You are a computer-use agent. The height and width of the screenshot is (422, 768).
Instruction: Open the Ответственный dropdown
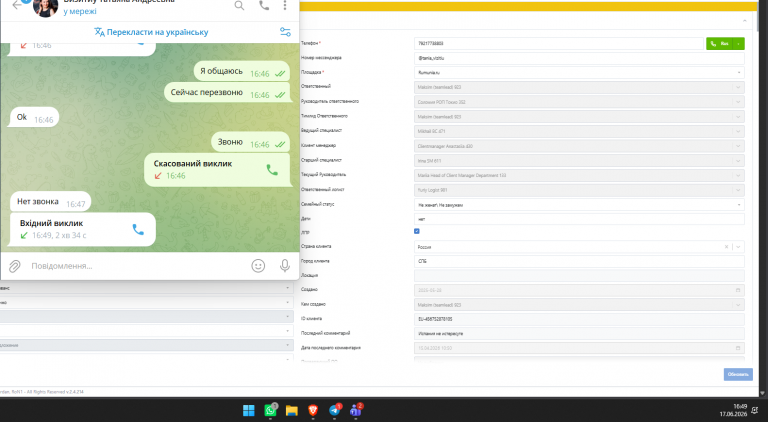(x=579, y=87)
